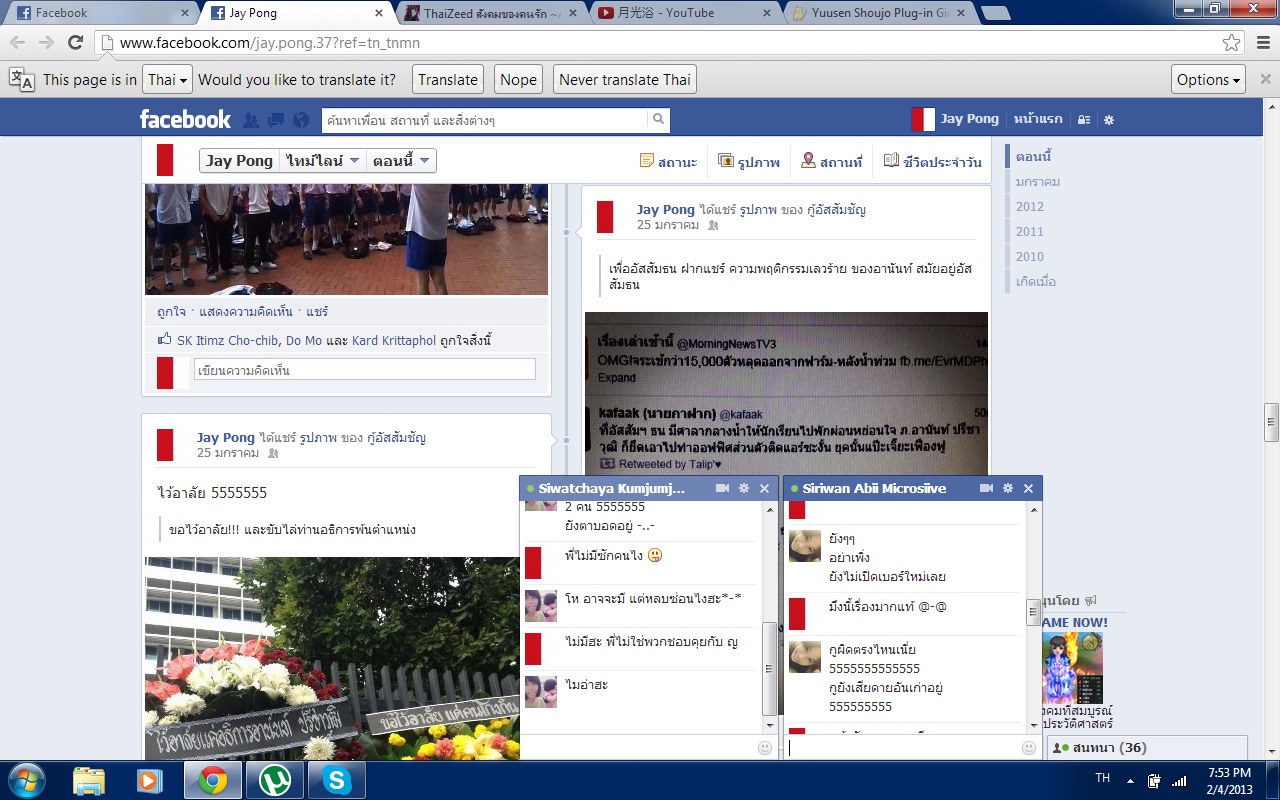Expand the ตอนนี้ dropdown in timeline header
Viewport: 1280px width, 800px height.
coord(401,161)
